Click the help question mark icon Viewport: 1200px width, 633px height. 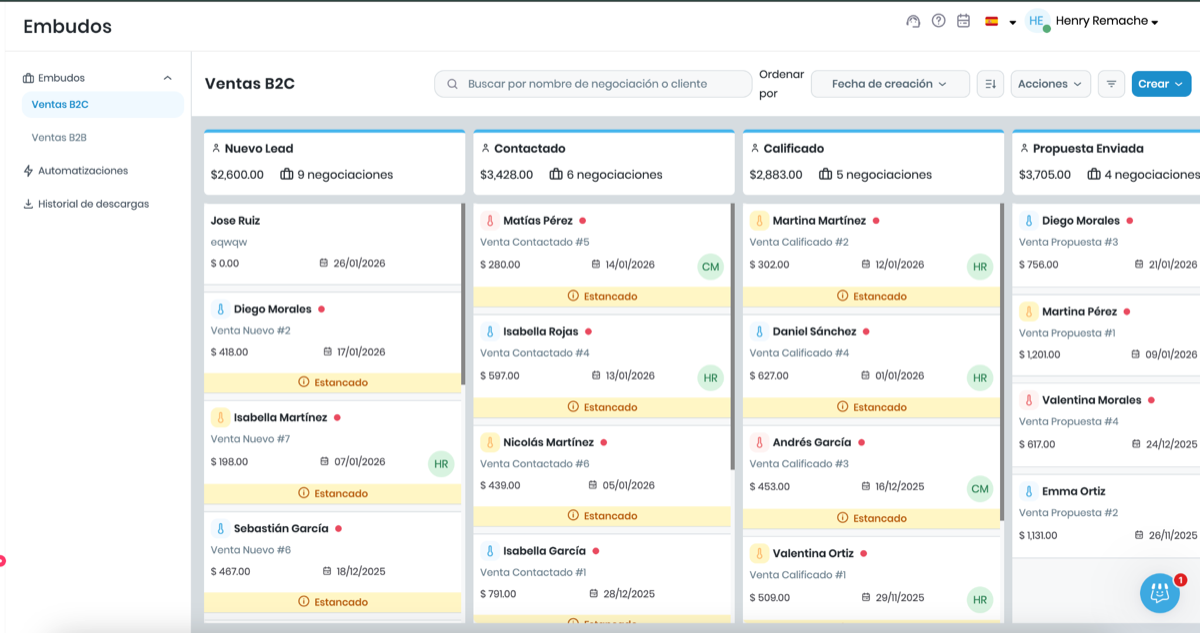click(x=938, y=21)
